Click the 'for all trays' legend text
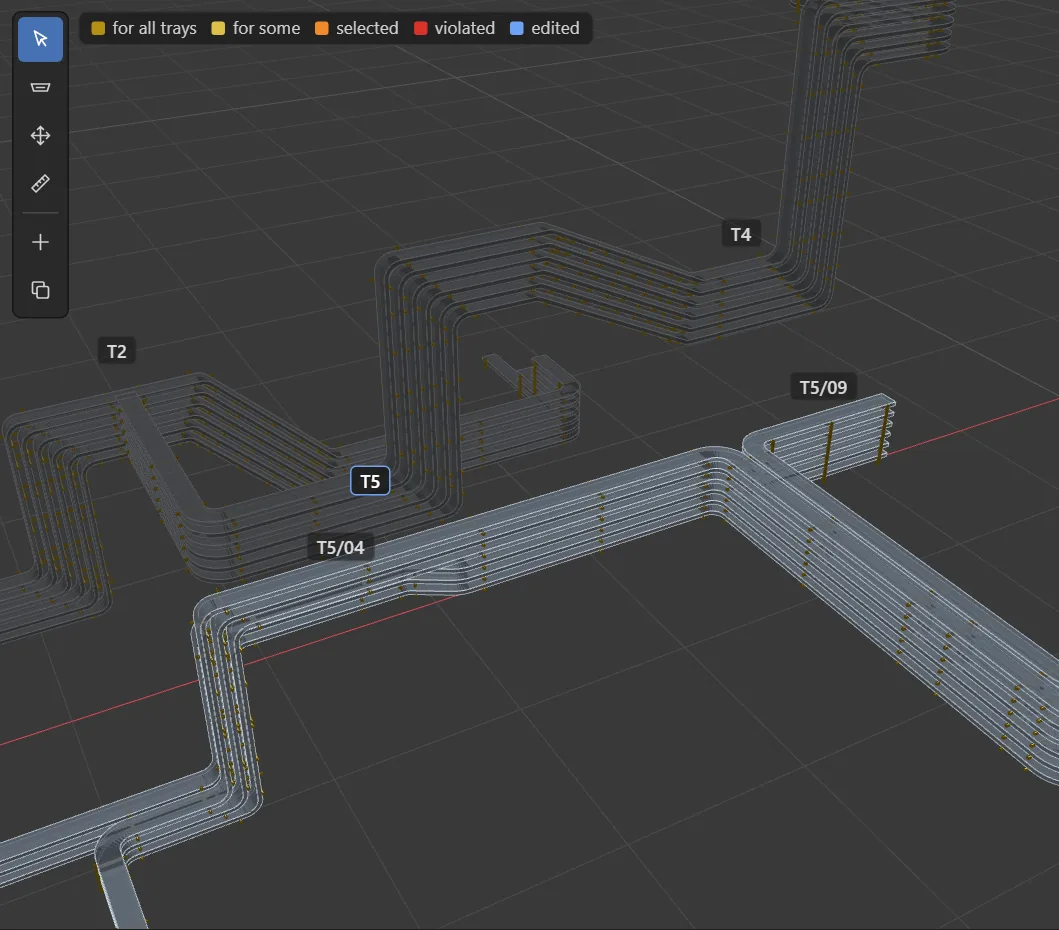The height and width of the screenshot is (930, 1059). (155, 28)
